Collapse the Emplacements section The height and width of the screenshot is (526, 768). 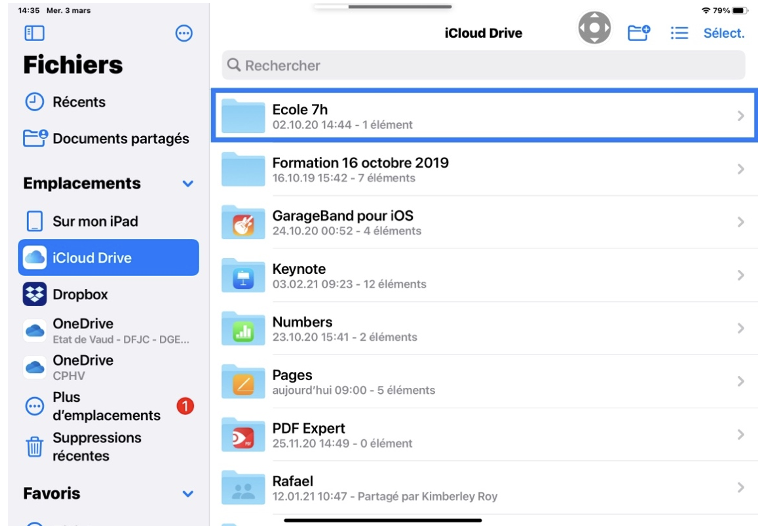pos(188,184)
